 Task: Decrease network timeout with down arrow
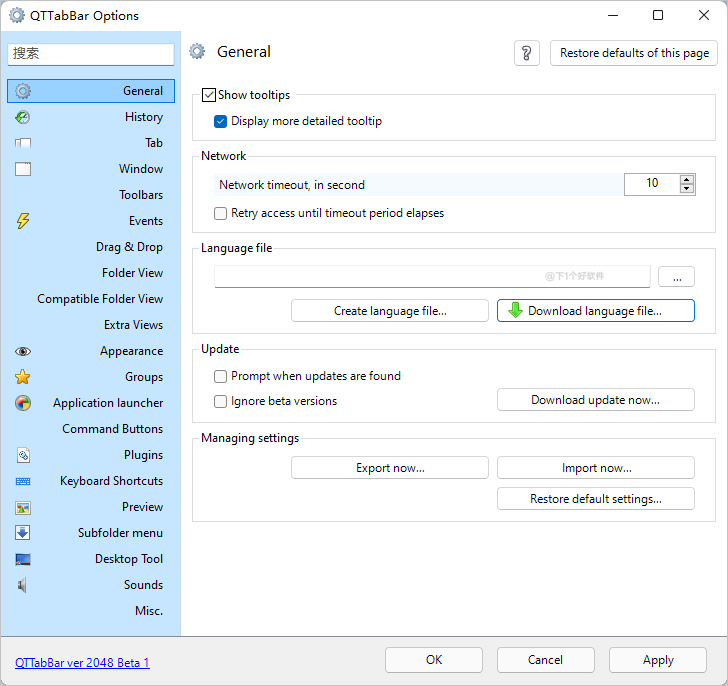click(x=687, y=188)
